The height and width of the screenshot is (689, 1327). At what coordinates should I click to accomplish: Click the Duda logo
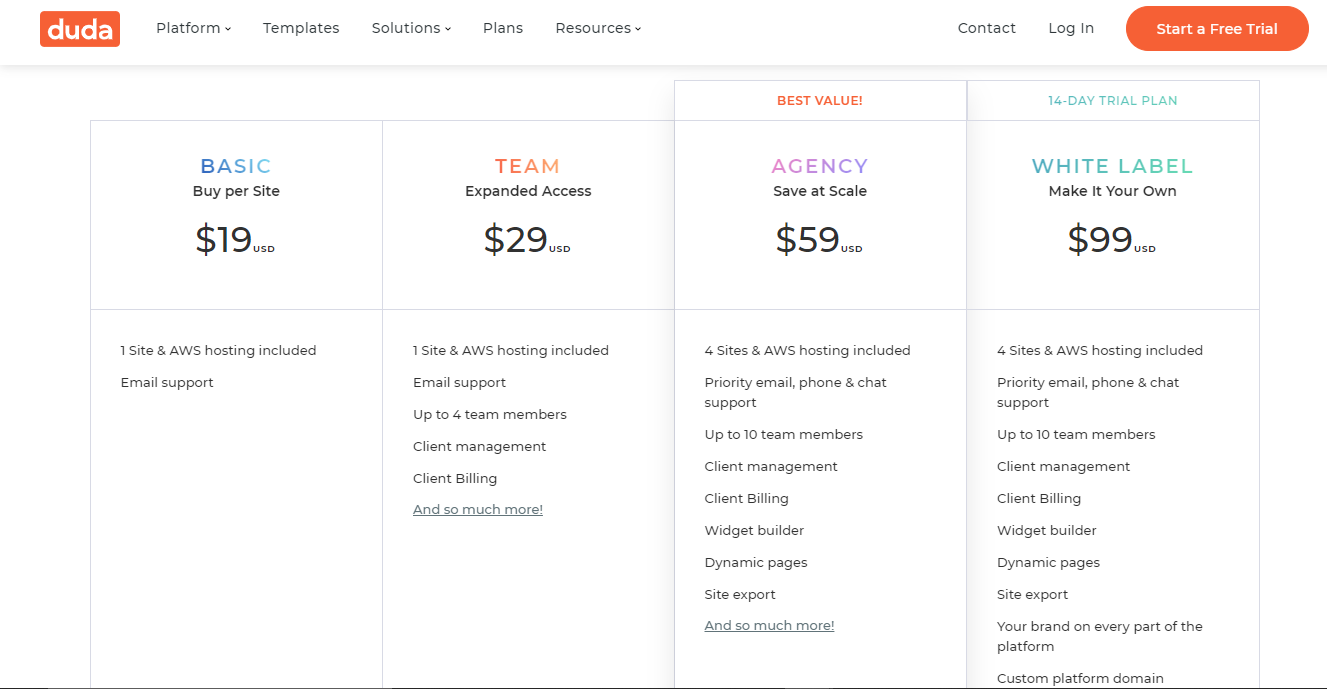[80, 29]
